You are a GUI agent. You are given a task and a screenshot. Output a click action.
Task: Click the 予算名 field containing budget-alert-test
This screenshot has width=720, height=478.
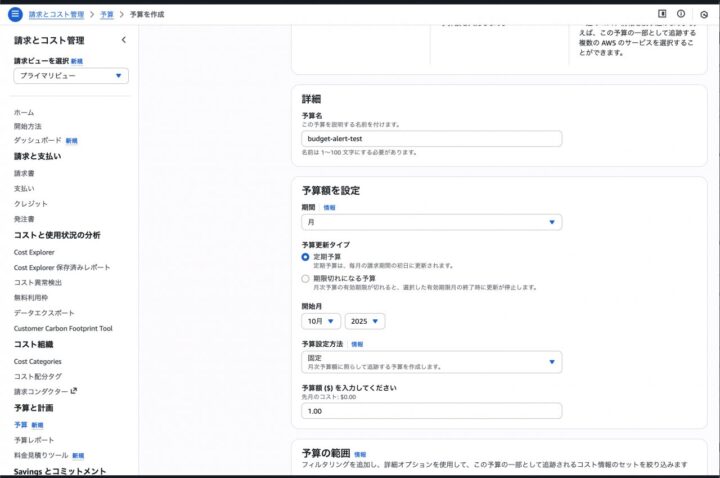pos(431,139)
